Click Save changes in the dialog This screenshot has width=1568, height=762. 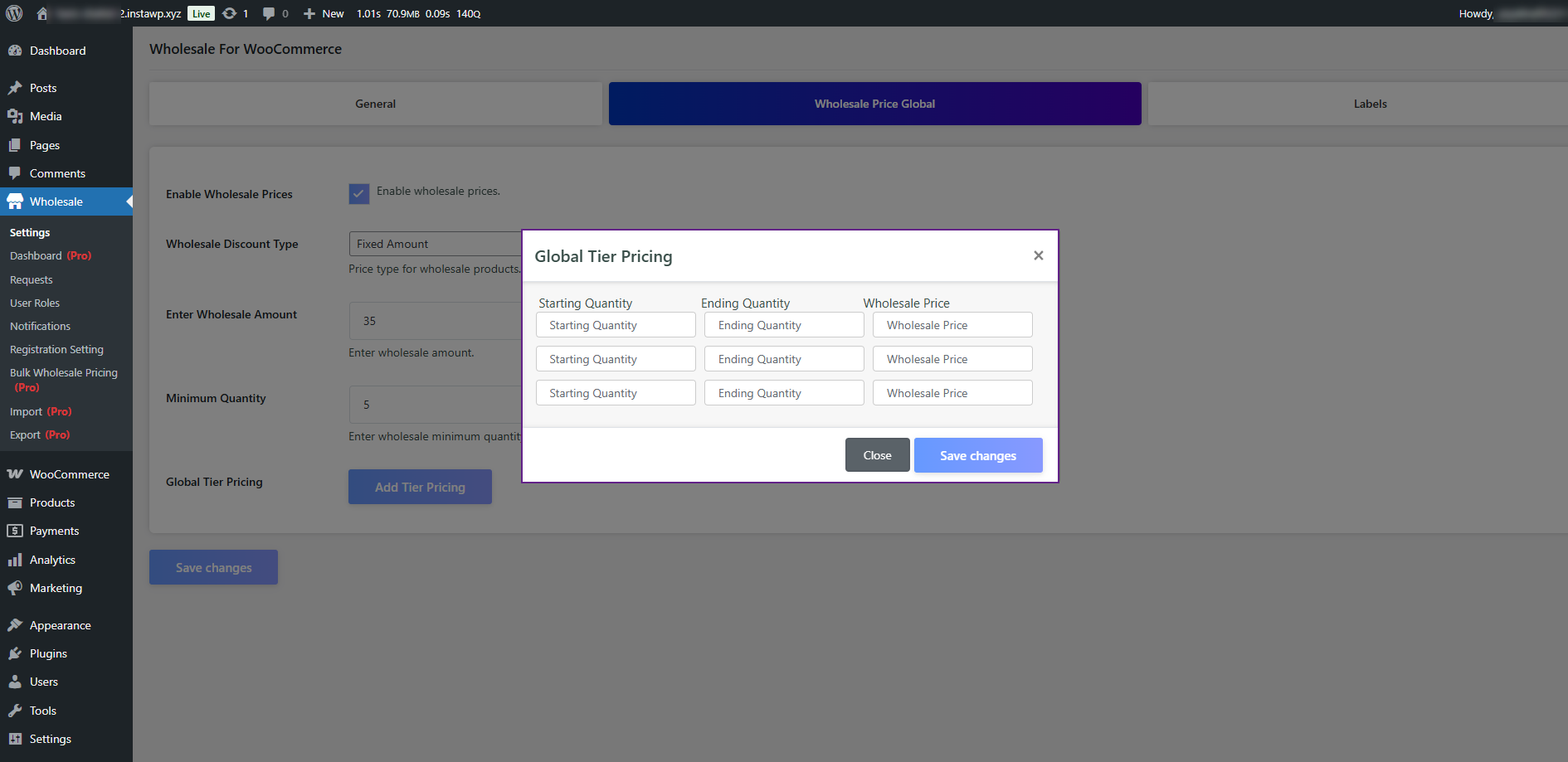point(978,455)
